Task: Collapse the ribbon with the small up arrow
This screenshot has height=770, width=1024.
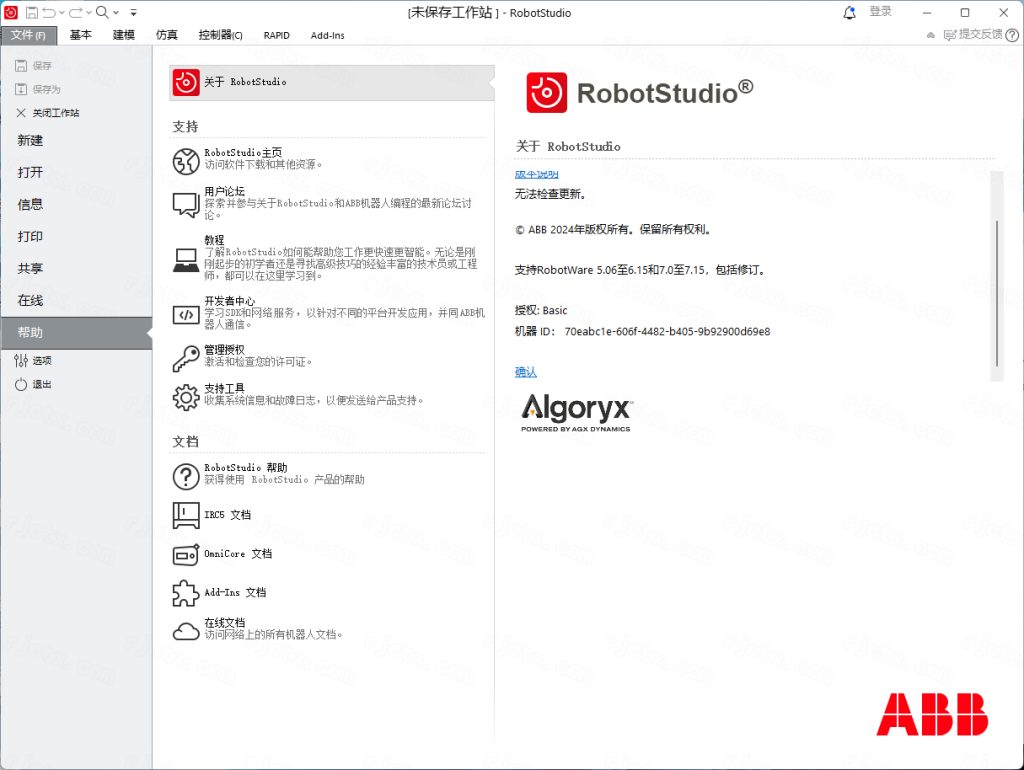Action: (x=931, y=35)
